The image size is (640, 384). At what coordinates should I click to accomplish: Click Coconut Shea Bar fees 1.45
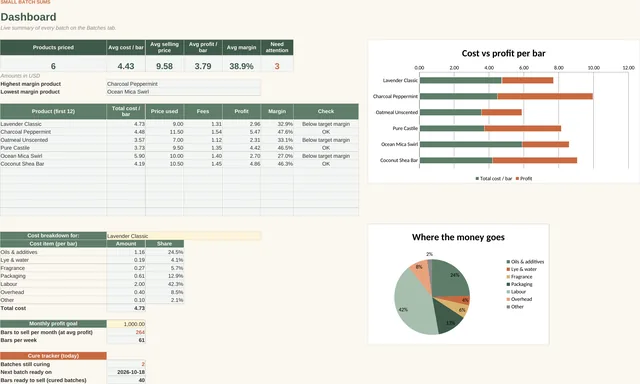(x=203, y=164)
